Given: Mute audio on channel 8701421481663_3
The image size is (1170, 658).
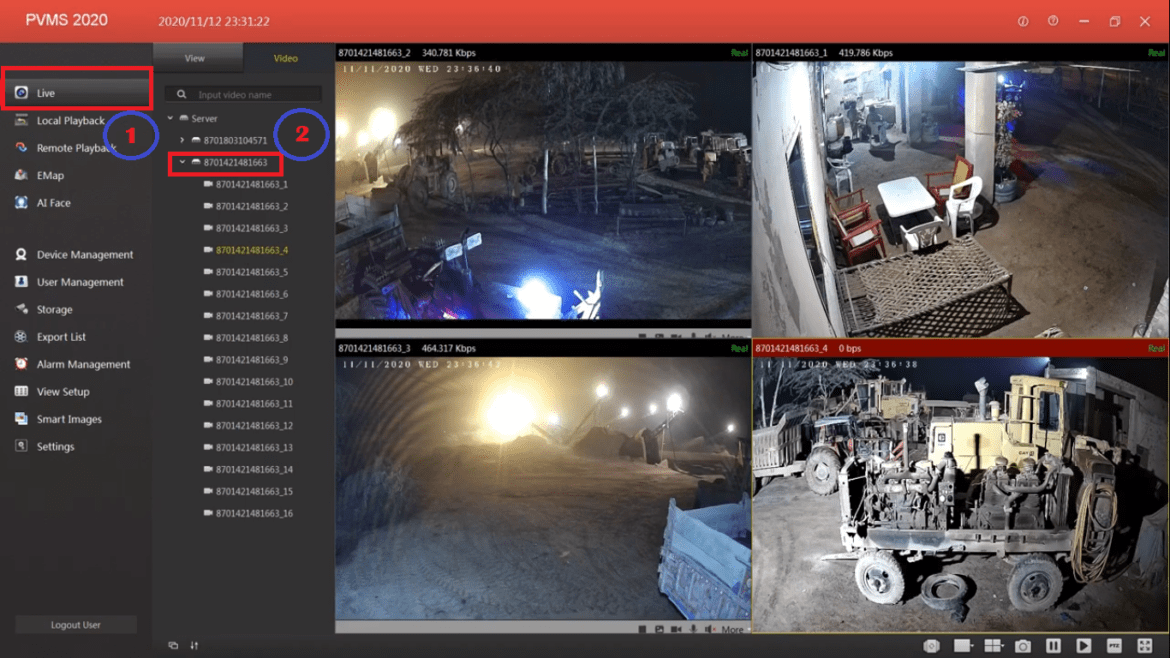Looking at the screenshot, I should (711, 627).
